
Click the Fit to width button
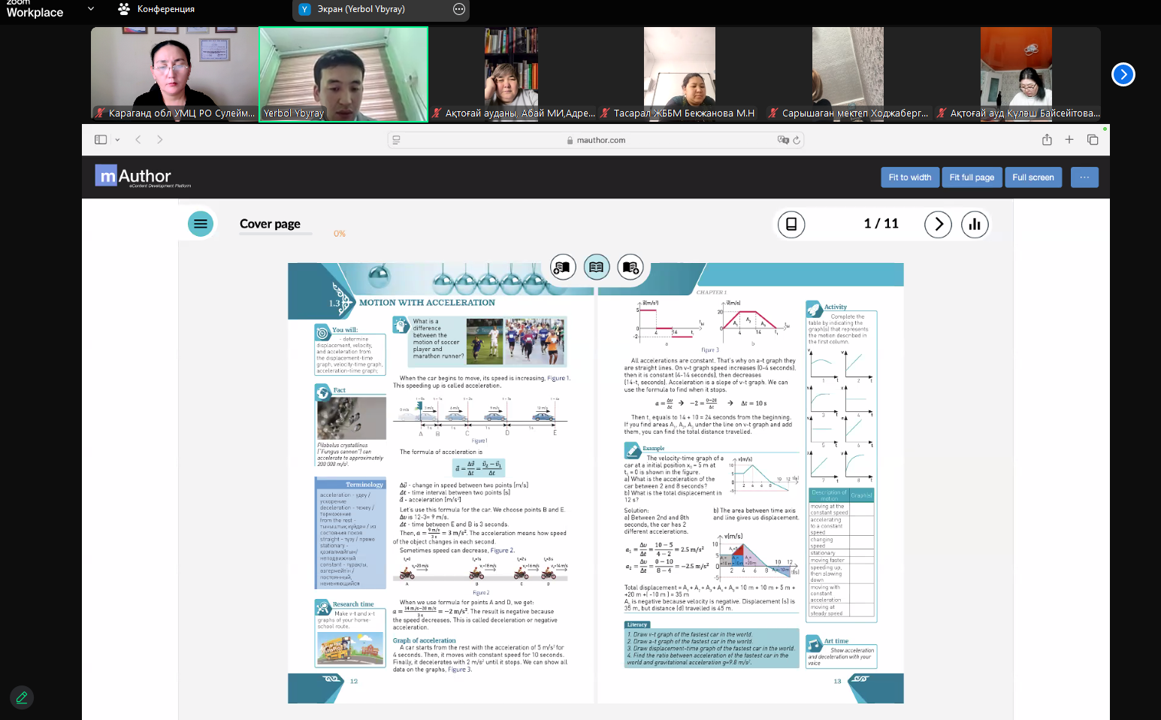909,177
